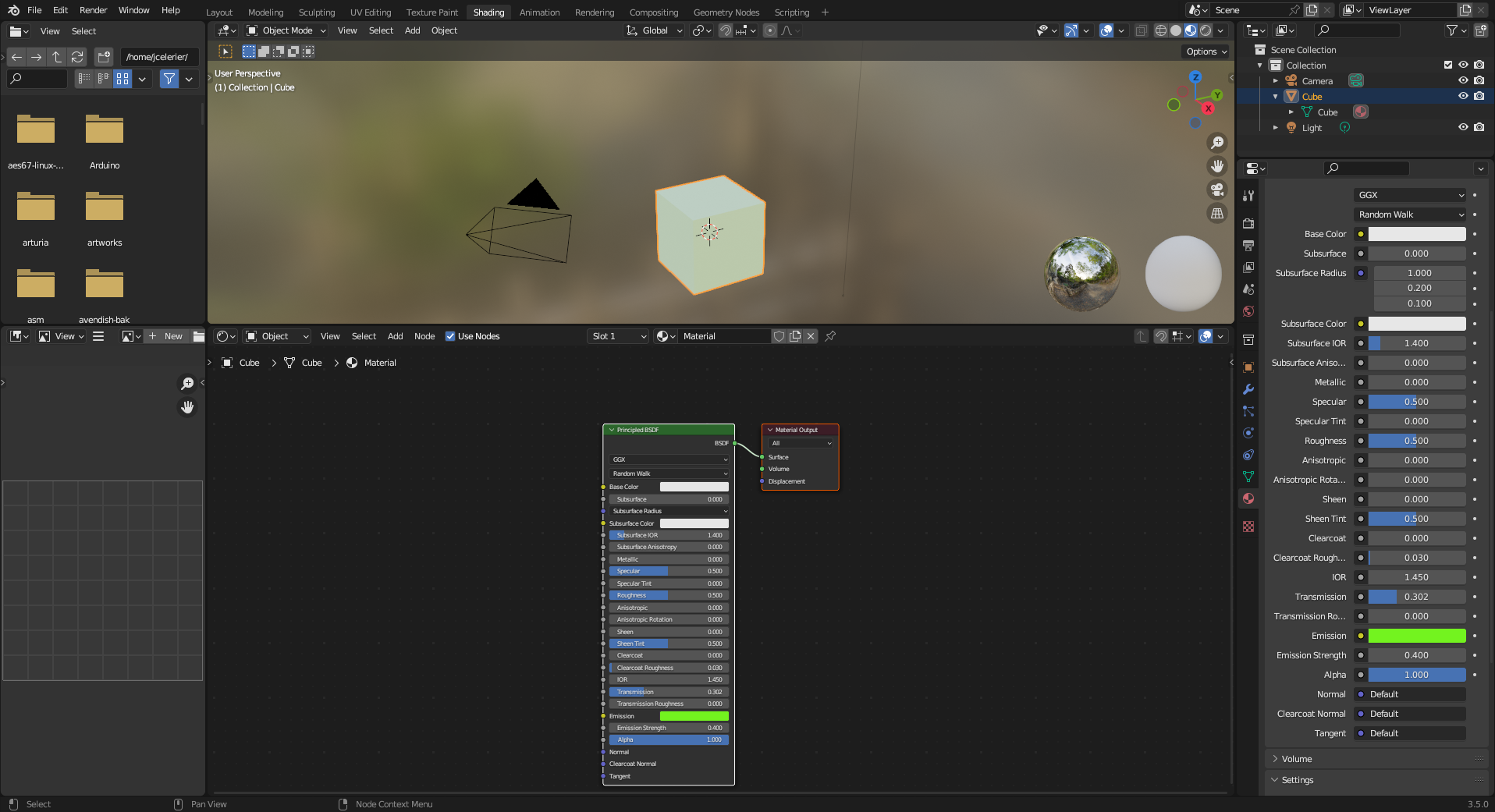Click the X axis on the navigation gizmo
Image resolution: width=1495 pixels, height=812 pixels.
[x=1208, y=108]
